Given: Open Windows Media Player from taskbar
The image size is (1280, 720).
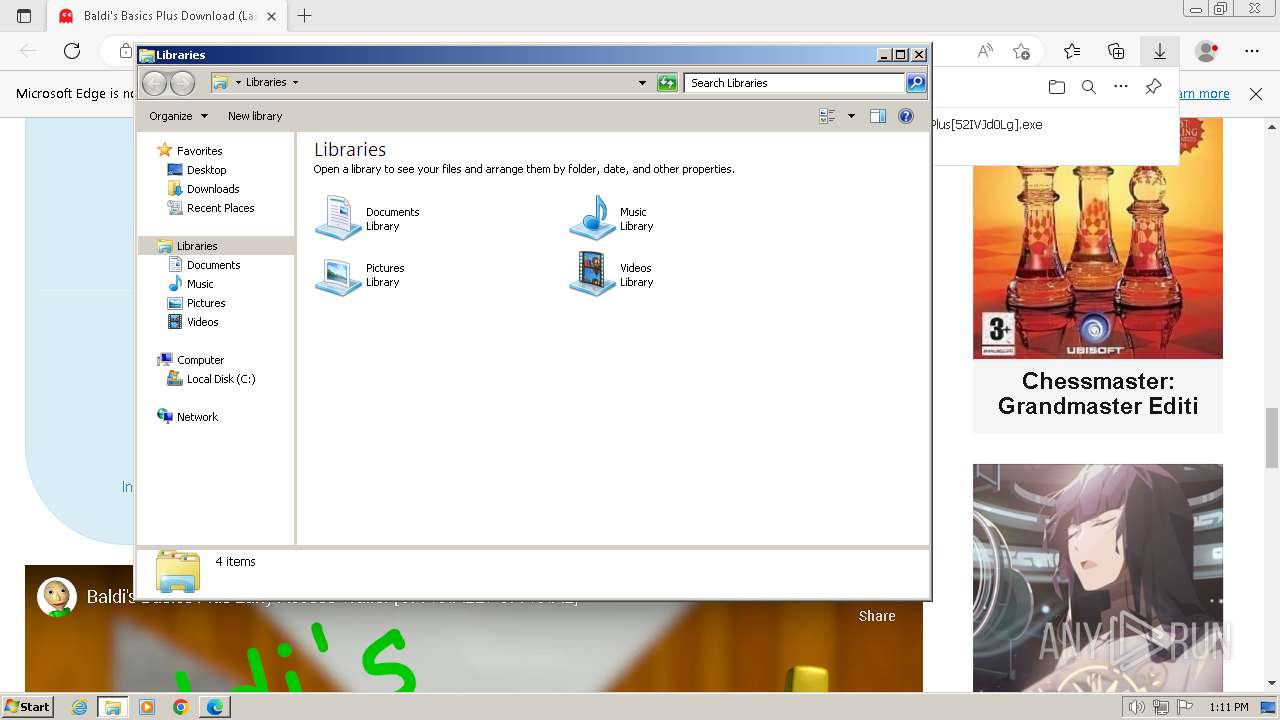Looking at the screenshot, I should [x=147, y=707].
